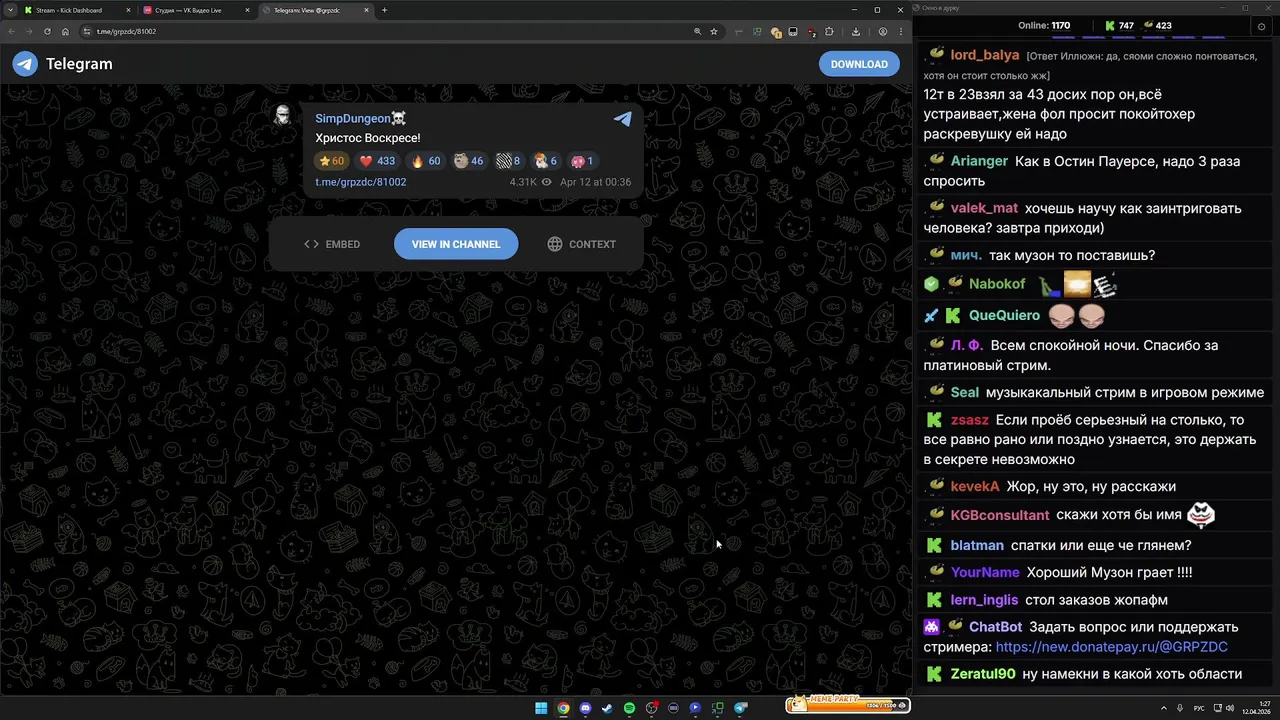Viewport: 1280px width, 720px height.
Task: Click the Kick viewer count 747
Action: point(1119,25)
